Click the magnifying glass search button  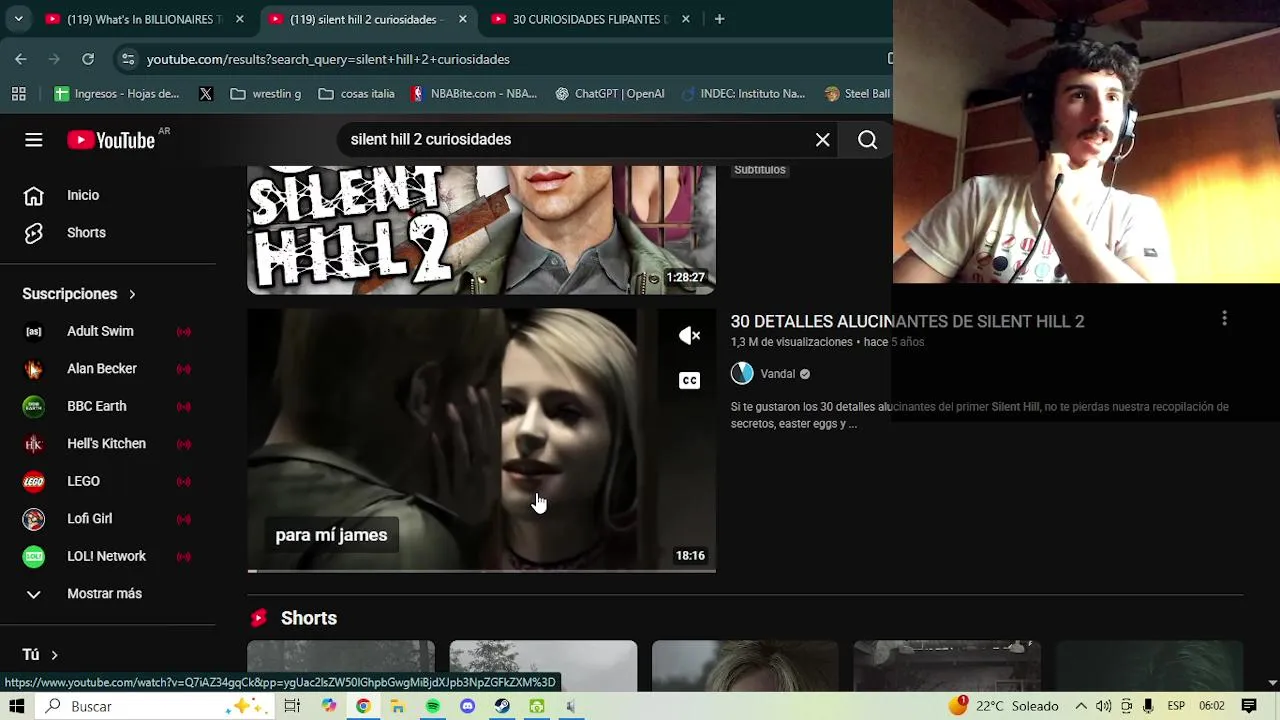pyautogui.click(x=868, y=140)
